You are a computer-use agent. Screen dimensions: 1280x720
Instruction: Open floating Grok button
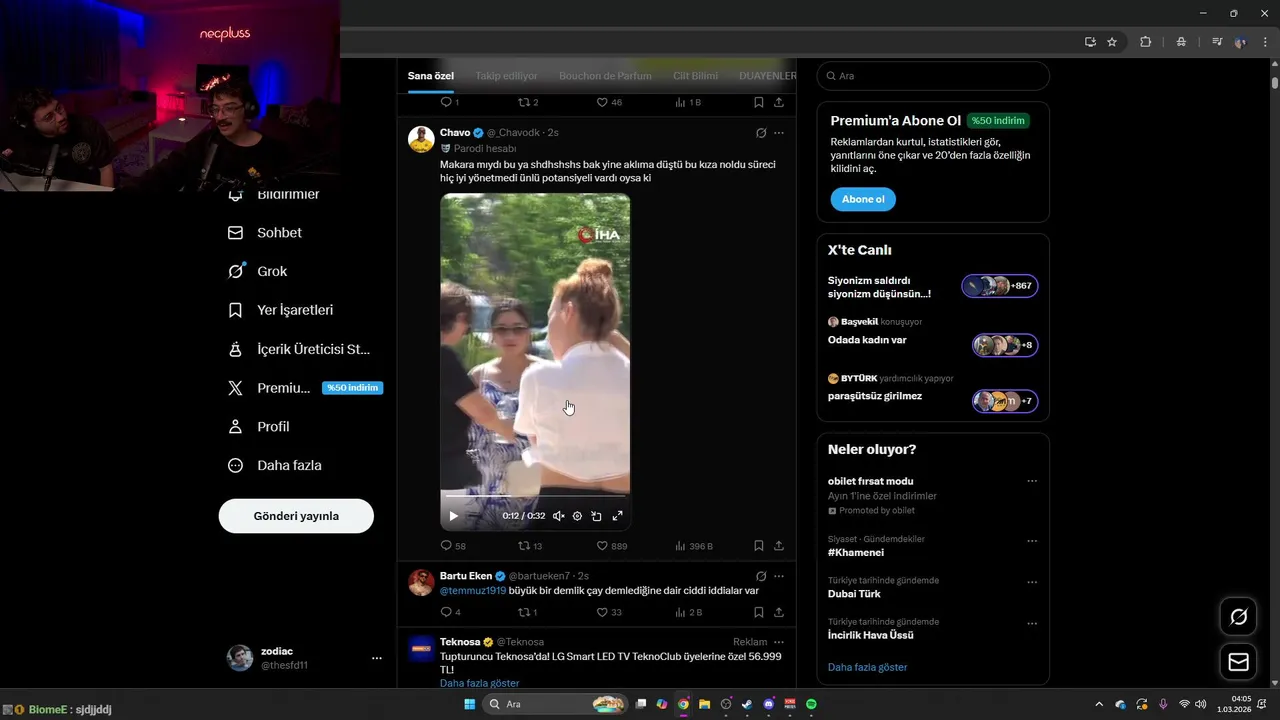tap(1238, 617)
